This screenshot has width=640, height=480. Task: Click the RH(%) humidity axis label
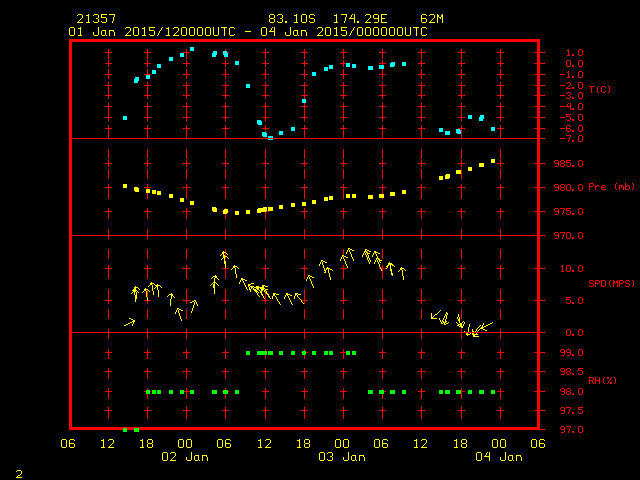tap(602, 380)
